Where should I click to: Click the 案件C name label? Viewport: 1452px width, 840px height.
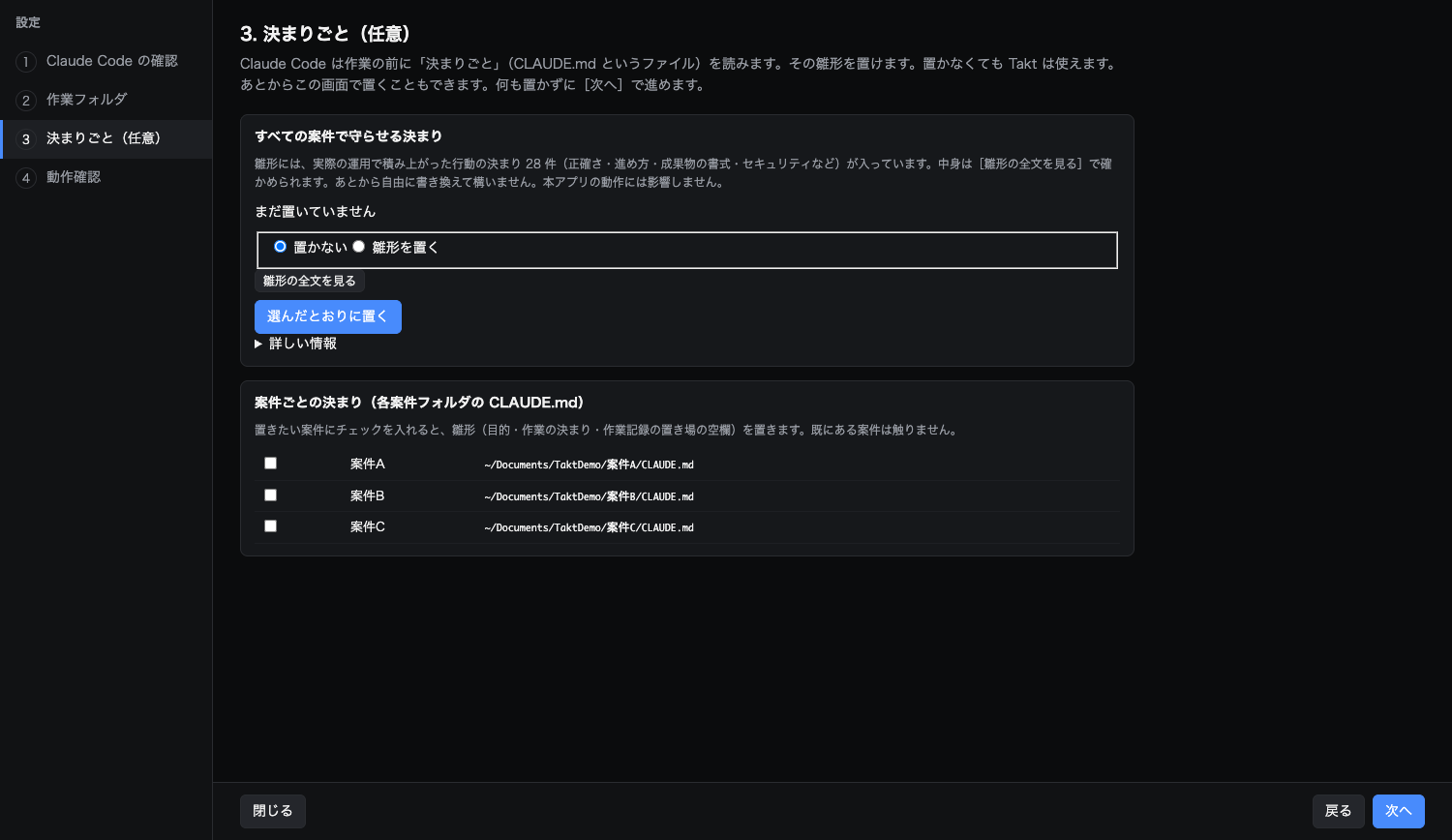coord(368,526)
